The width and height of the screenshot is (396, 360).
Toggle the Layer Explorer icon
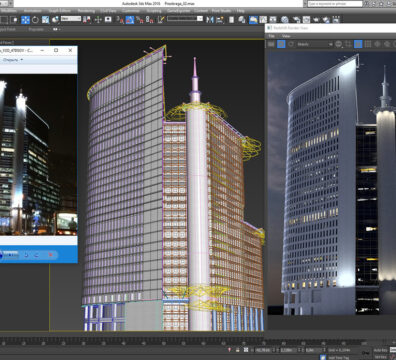click(242, 20)
